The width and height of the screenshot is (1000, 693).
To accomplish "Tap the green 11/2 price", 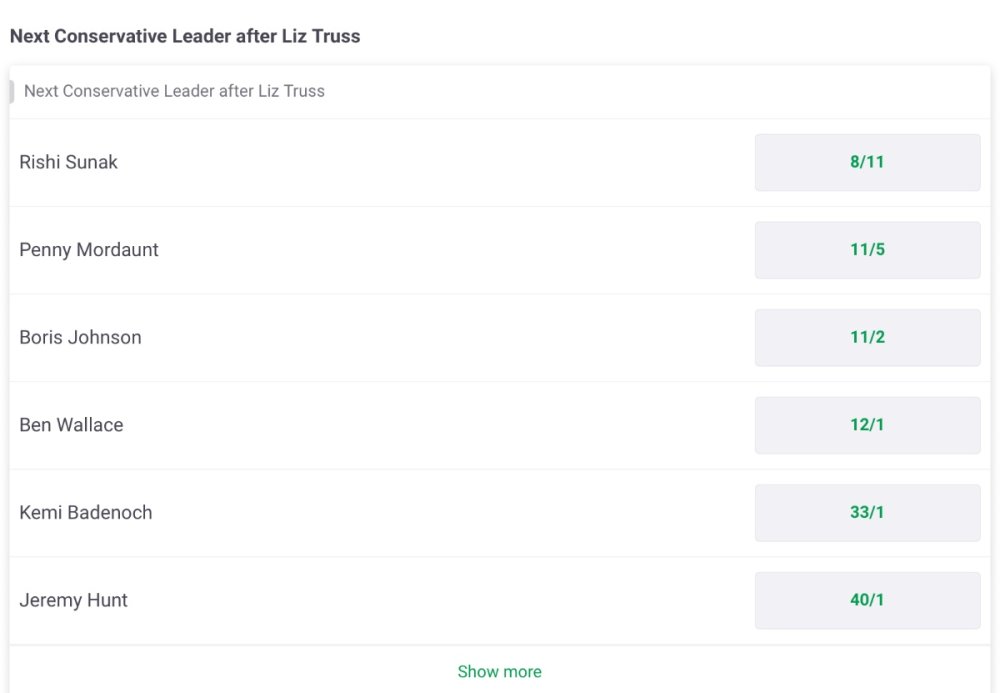I will click(867, 337).
